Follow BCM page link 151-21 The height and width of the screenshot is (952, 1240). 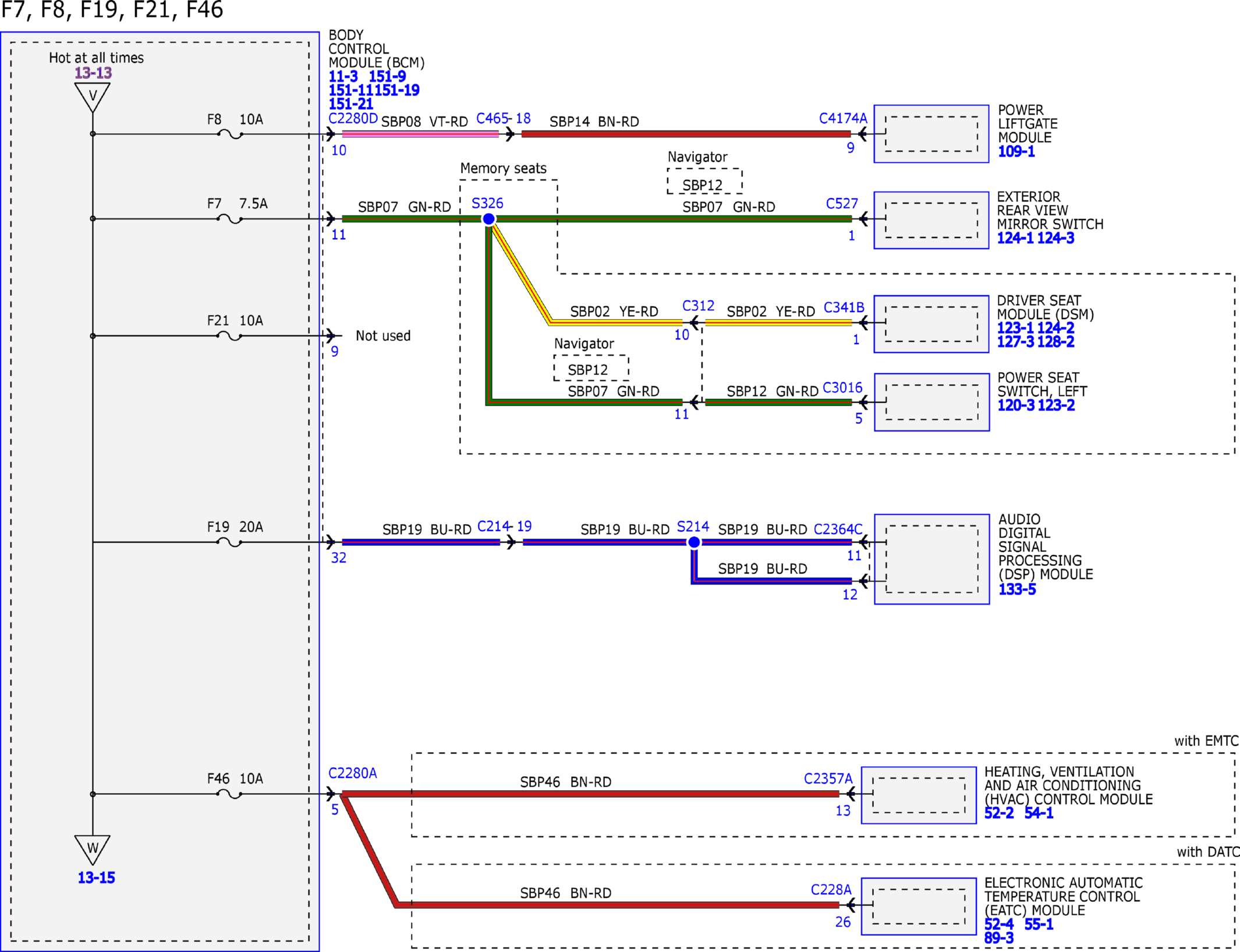click(350, 104)
